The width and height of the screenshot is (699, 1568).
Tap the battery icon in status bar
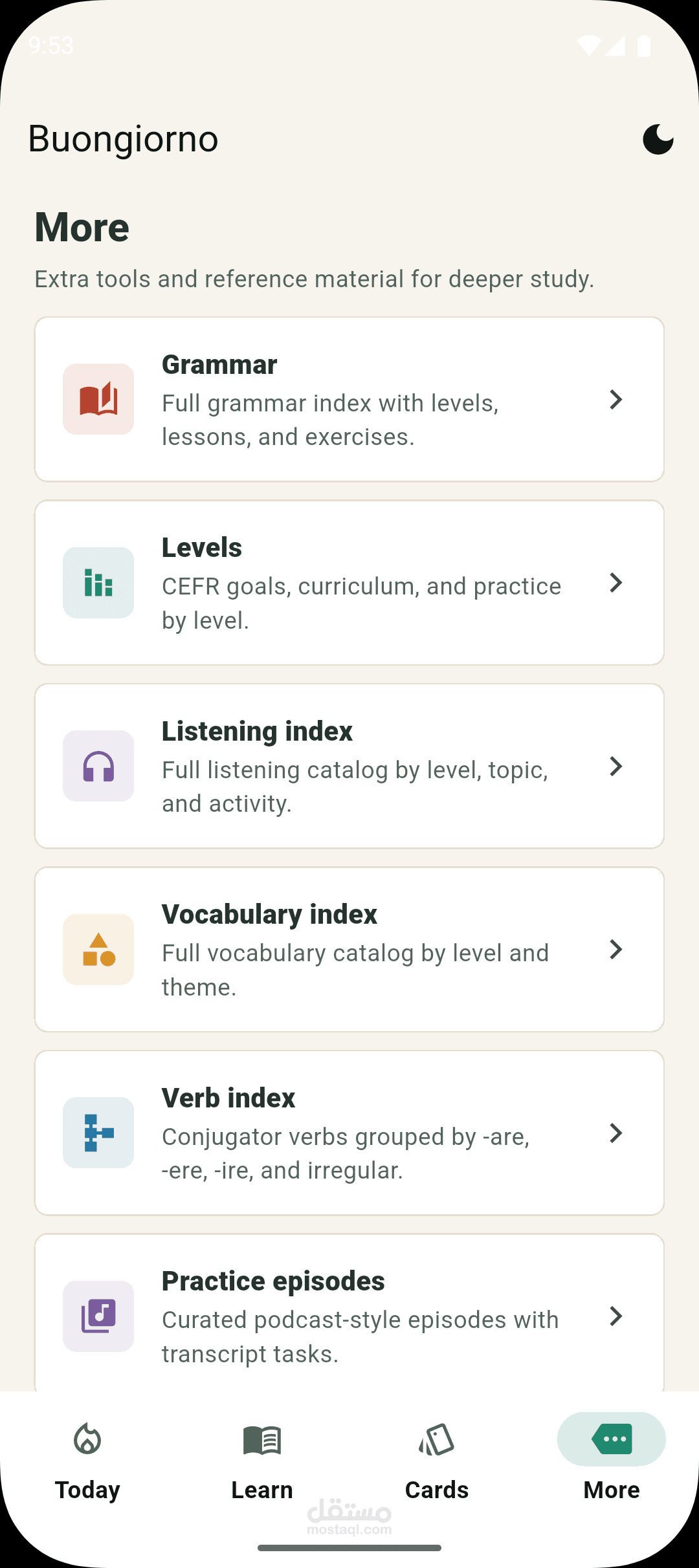click(644, 46)
